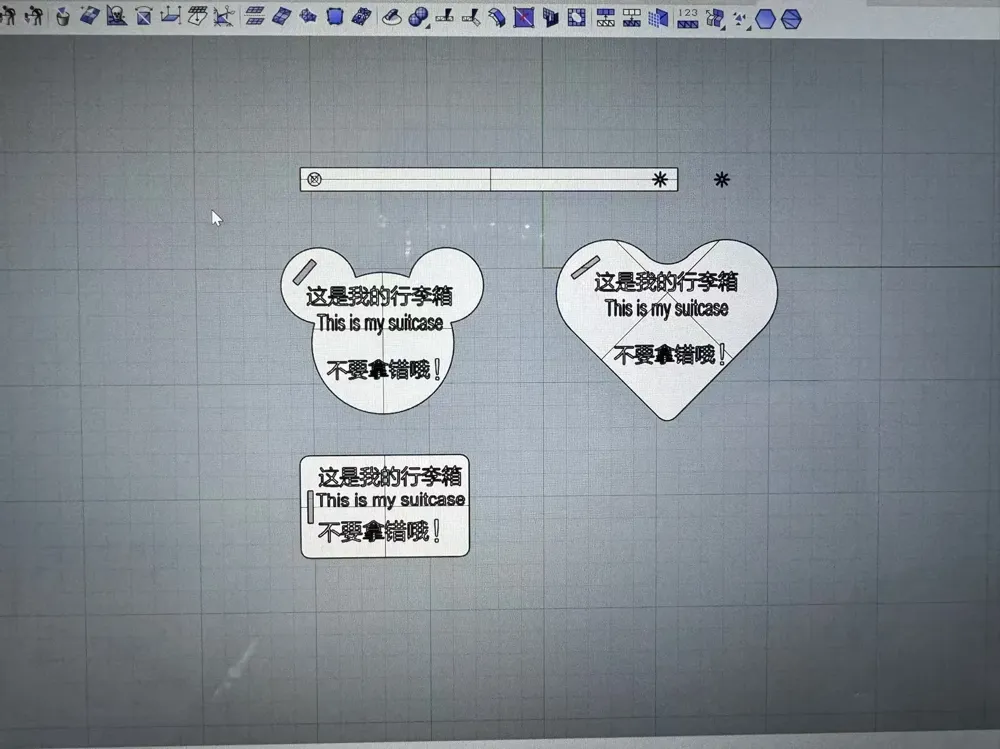Click the plain blue hexagon icon
Image resolution: width=1000 pixels, height=749 pixels.
765,19
